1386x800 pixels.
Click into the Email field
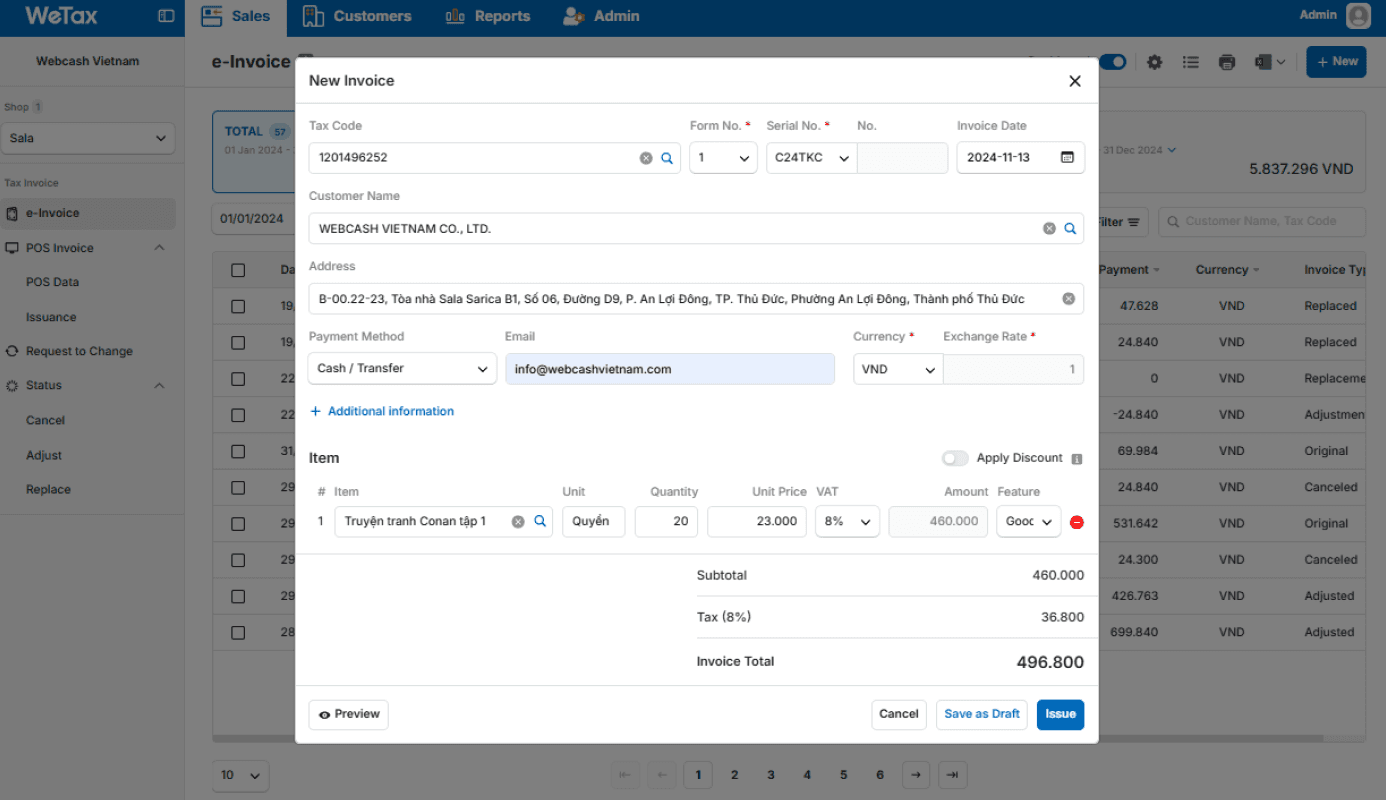pyautogui.click(x=670, y=369)
